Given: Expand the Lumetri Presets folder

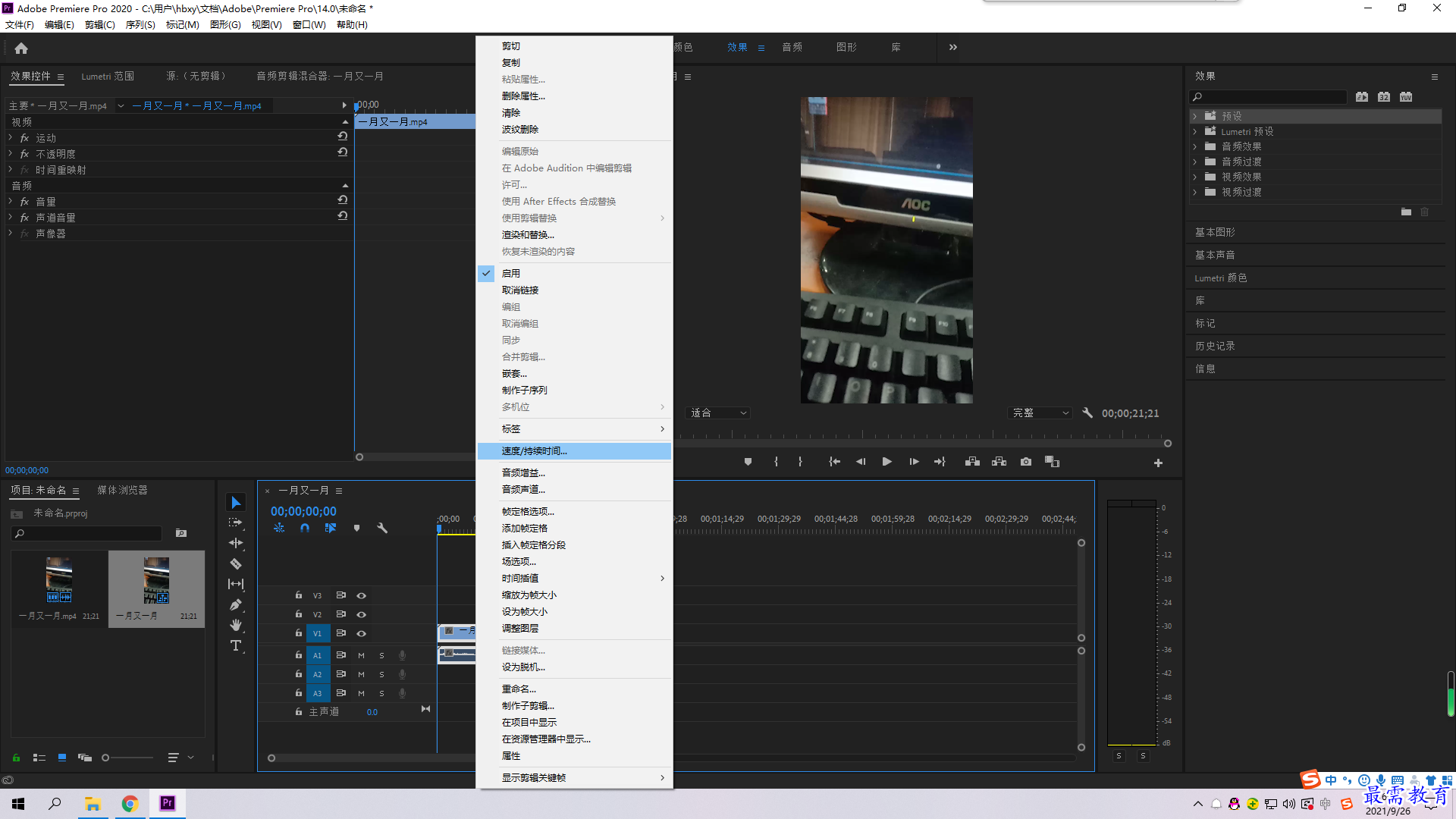Looking at the screenshot, I should (1195, 131).
